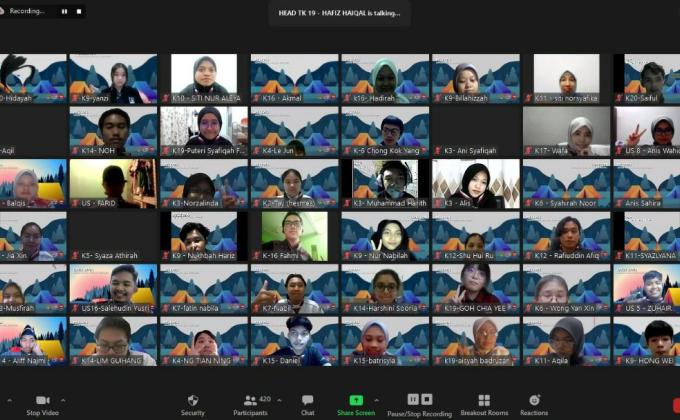Click the Share Screen label
The height and width of the screenshot is (420, 680).
click(356, 413)
